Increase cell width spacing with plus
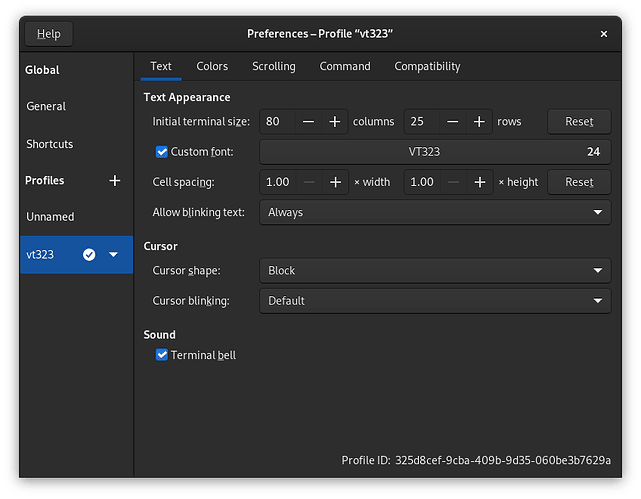Viewport: 641px width, 499px height. (335, 182)
